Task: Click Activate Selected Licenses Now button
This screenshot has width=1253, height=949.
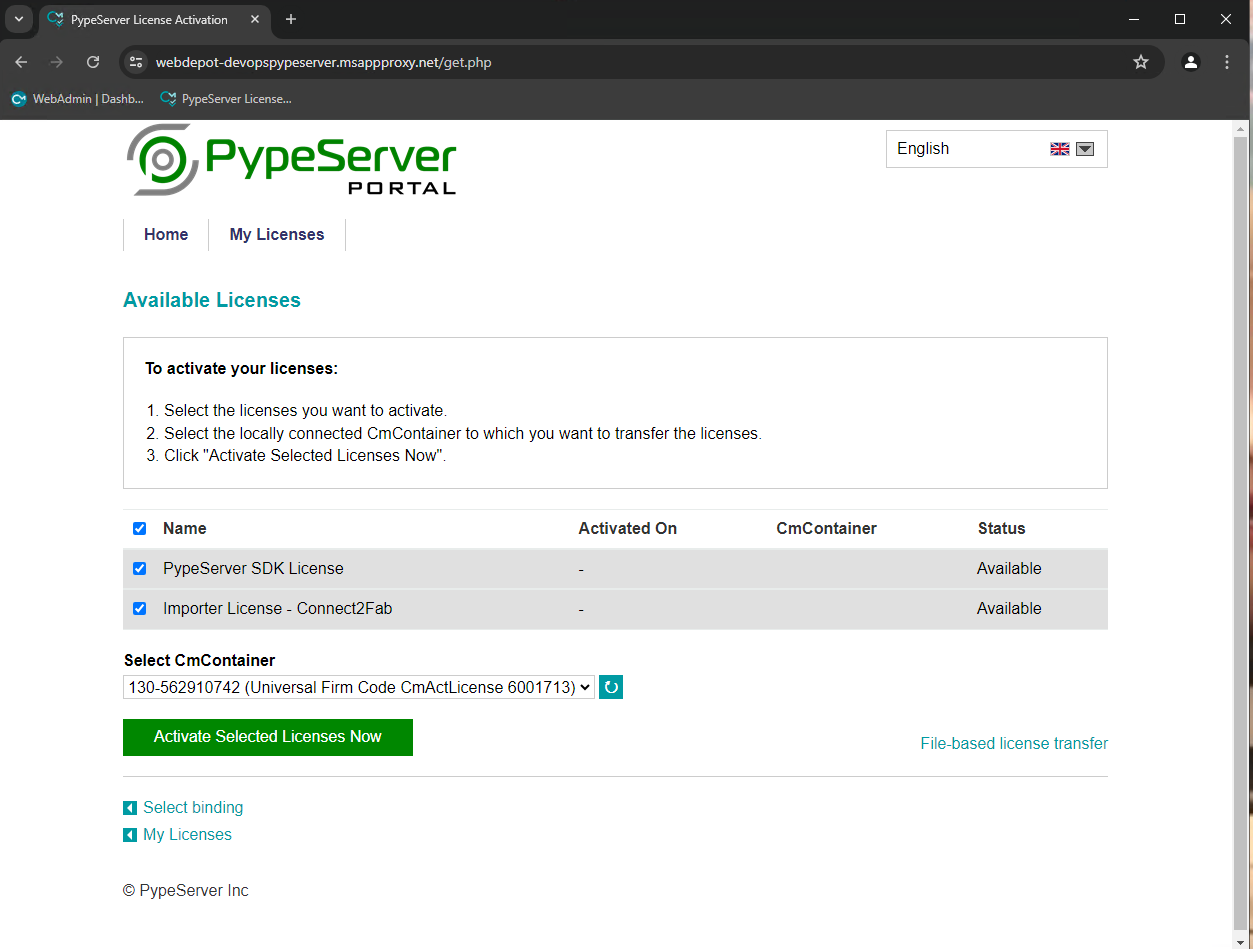Action: pyautogui.click(x=268, y=737)
